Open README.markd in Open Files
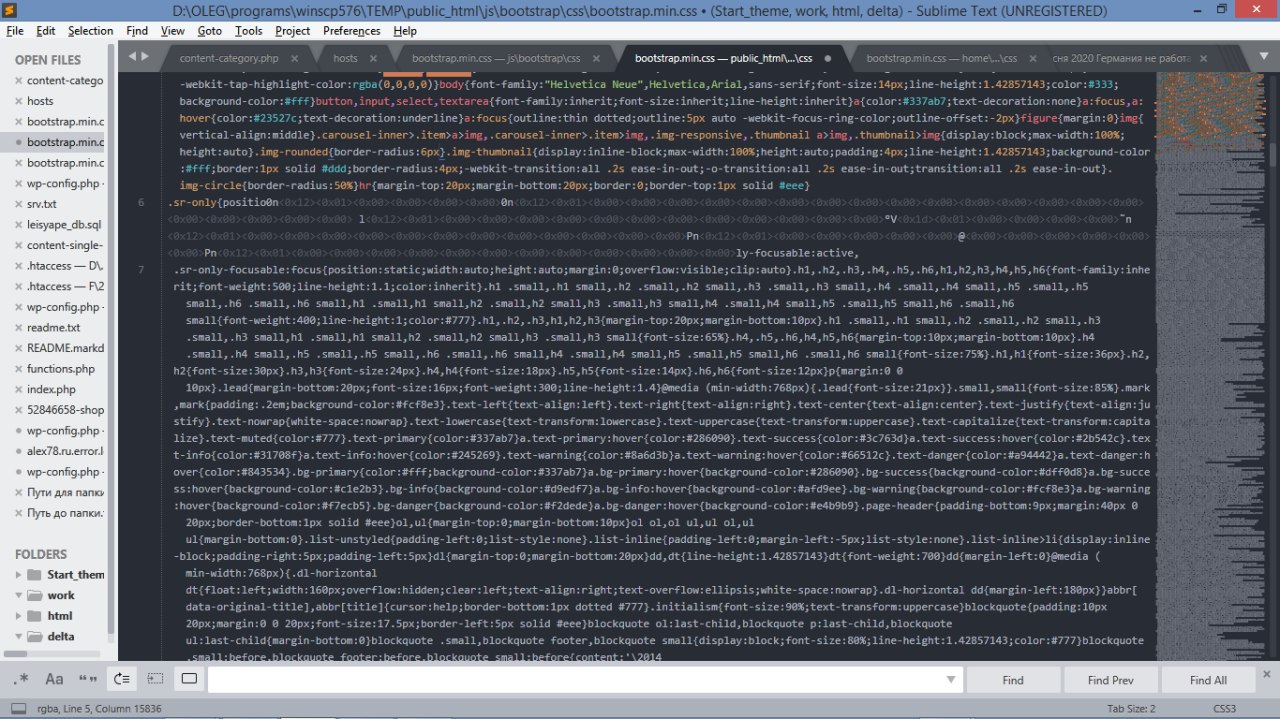This screenshot has height=719, width=1280. point(65,348)
